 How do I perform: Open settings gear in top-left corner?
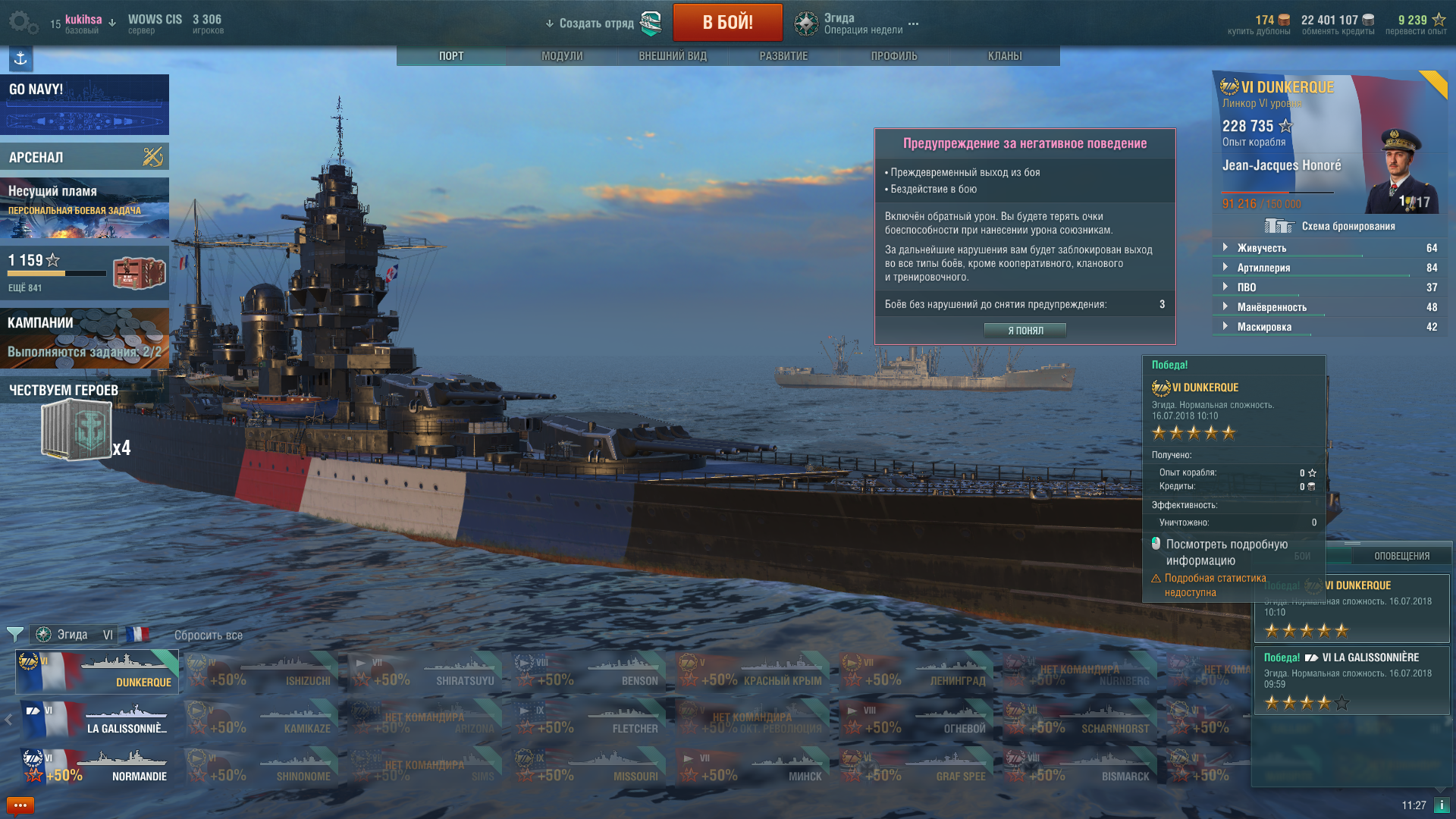[x=24, y=23]
